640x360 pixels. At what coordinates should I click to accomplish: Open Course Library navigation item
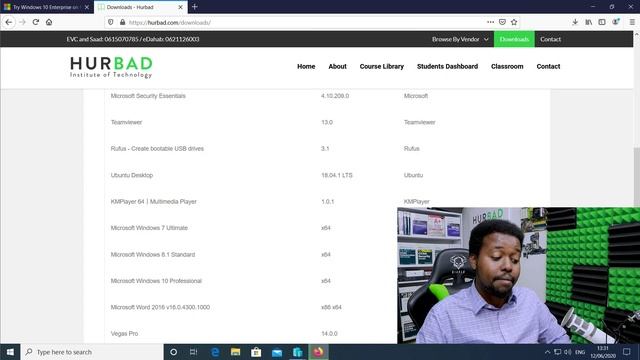pos(382,66)
